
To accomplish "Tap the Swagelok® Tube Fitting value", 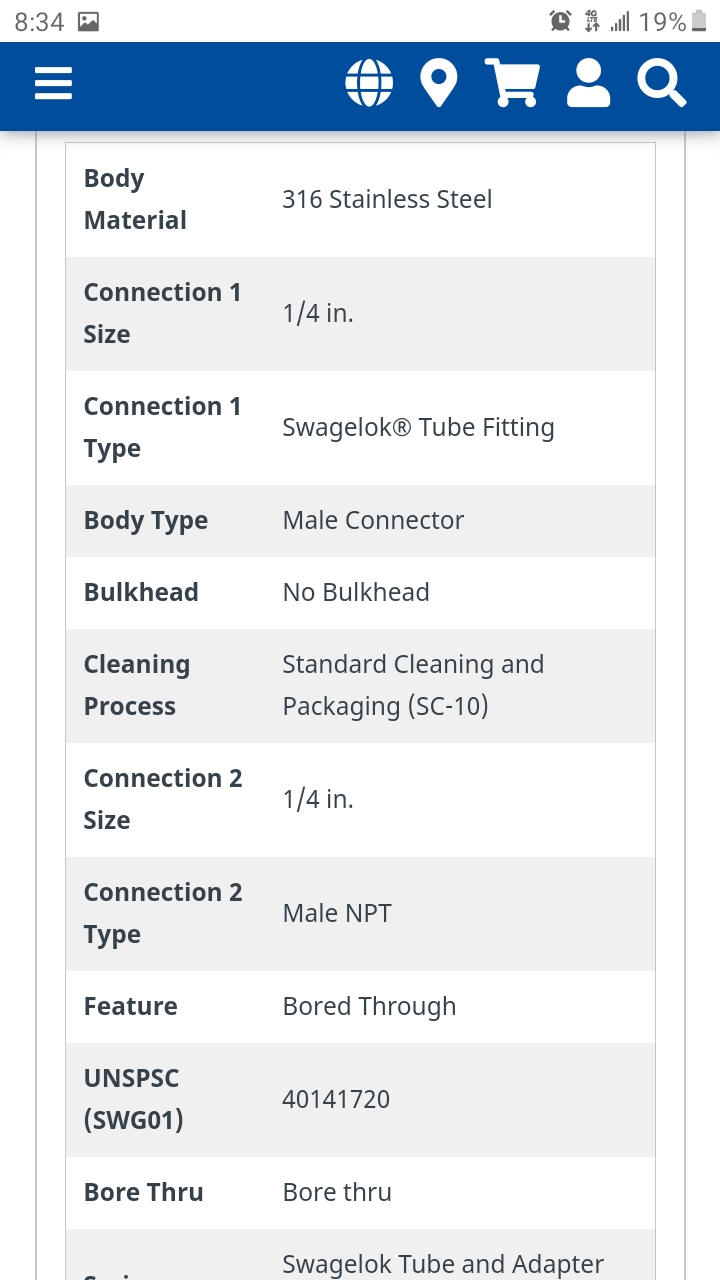I will coord(418,427).
